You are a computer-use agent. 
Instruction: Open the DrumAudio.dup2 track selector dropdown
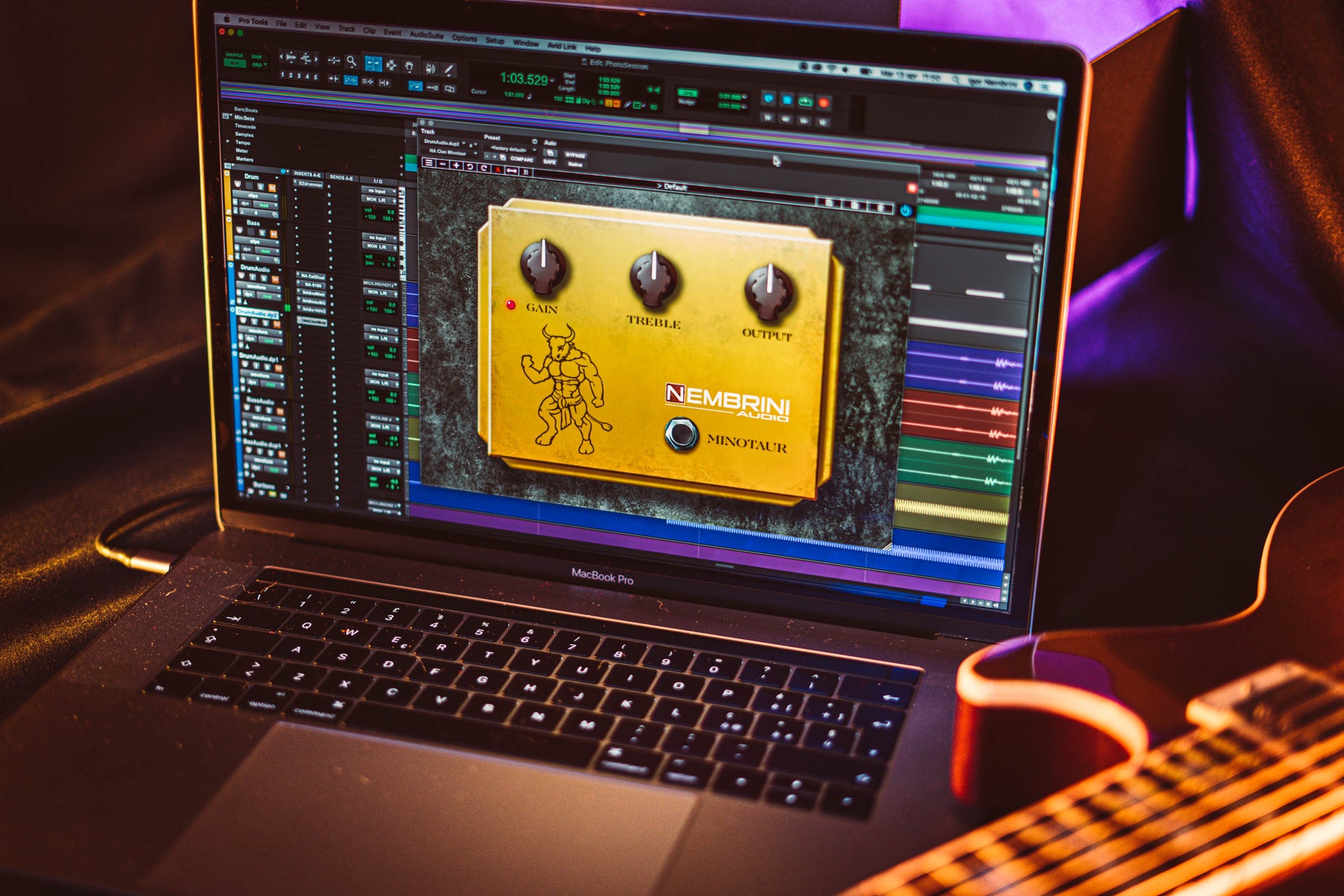(x=445, y=142)
